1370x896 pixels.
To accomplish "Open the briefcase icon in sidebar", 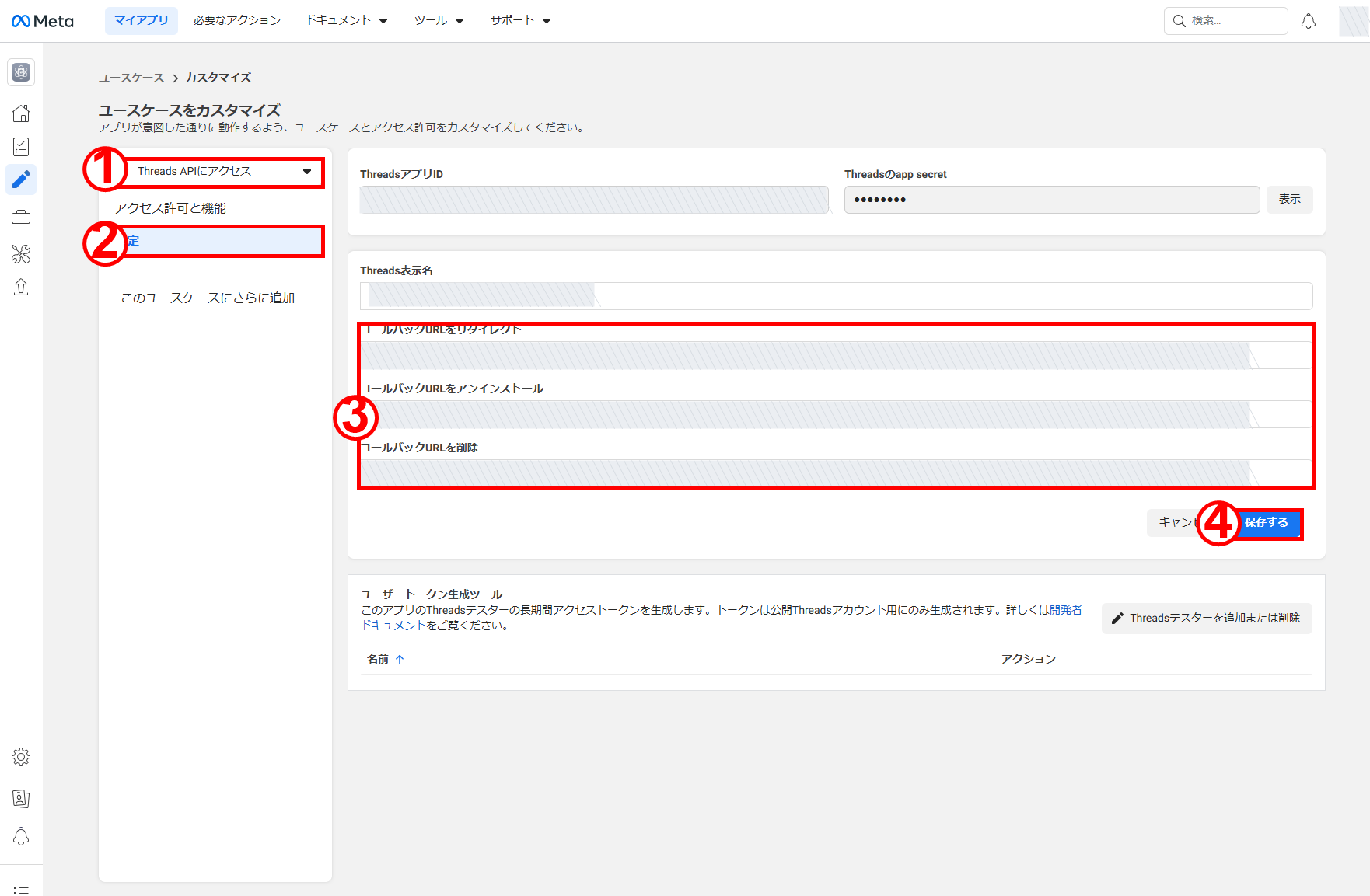I will pos(21,218).
